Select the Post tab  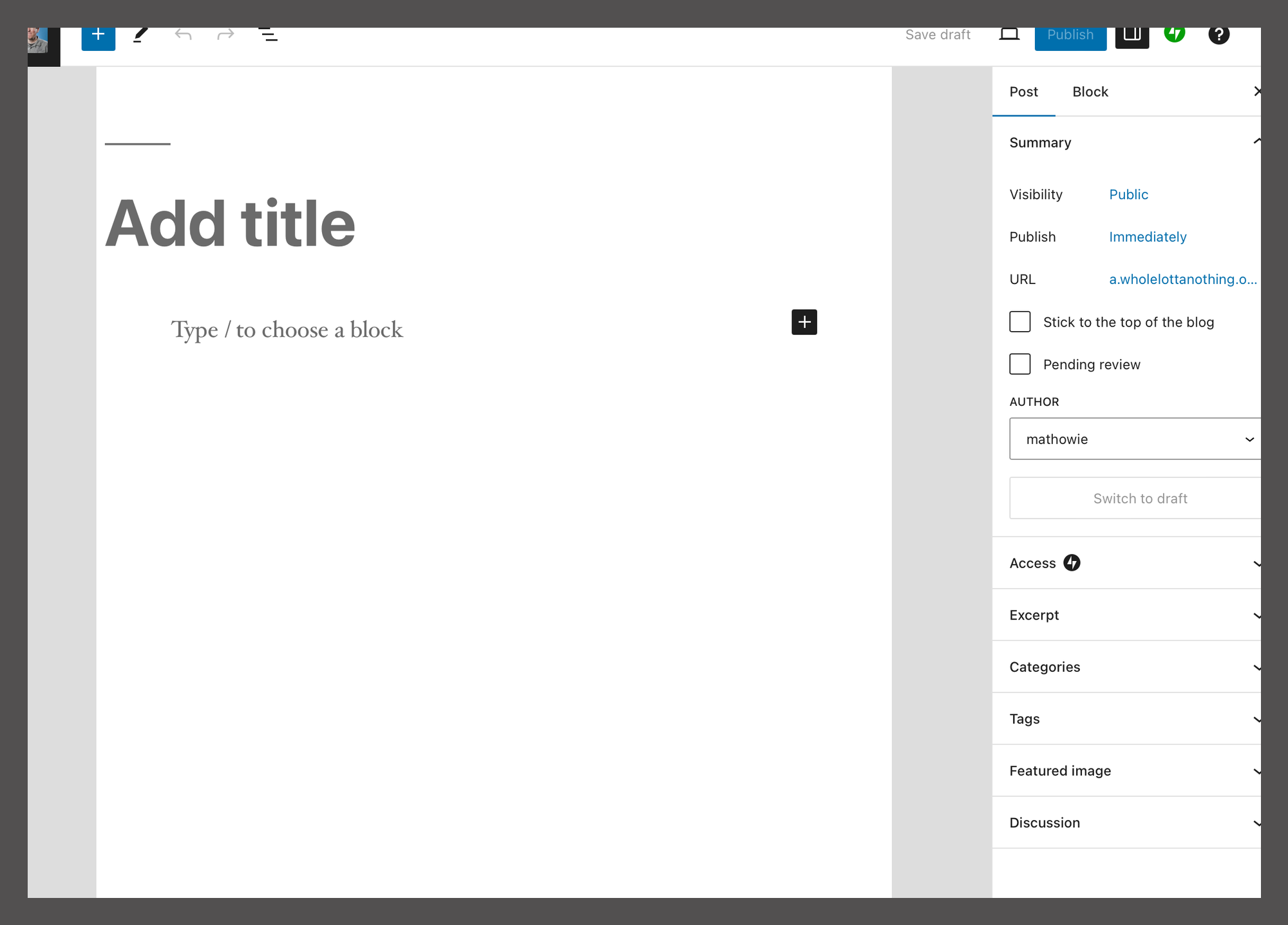point(1023,92)
